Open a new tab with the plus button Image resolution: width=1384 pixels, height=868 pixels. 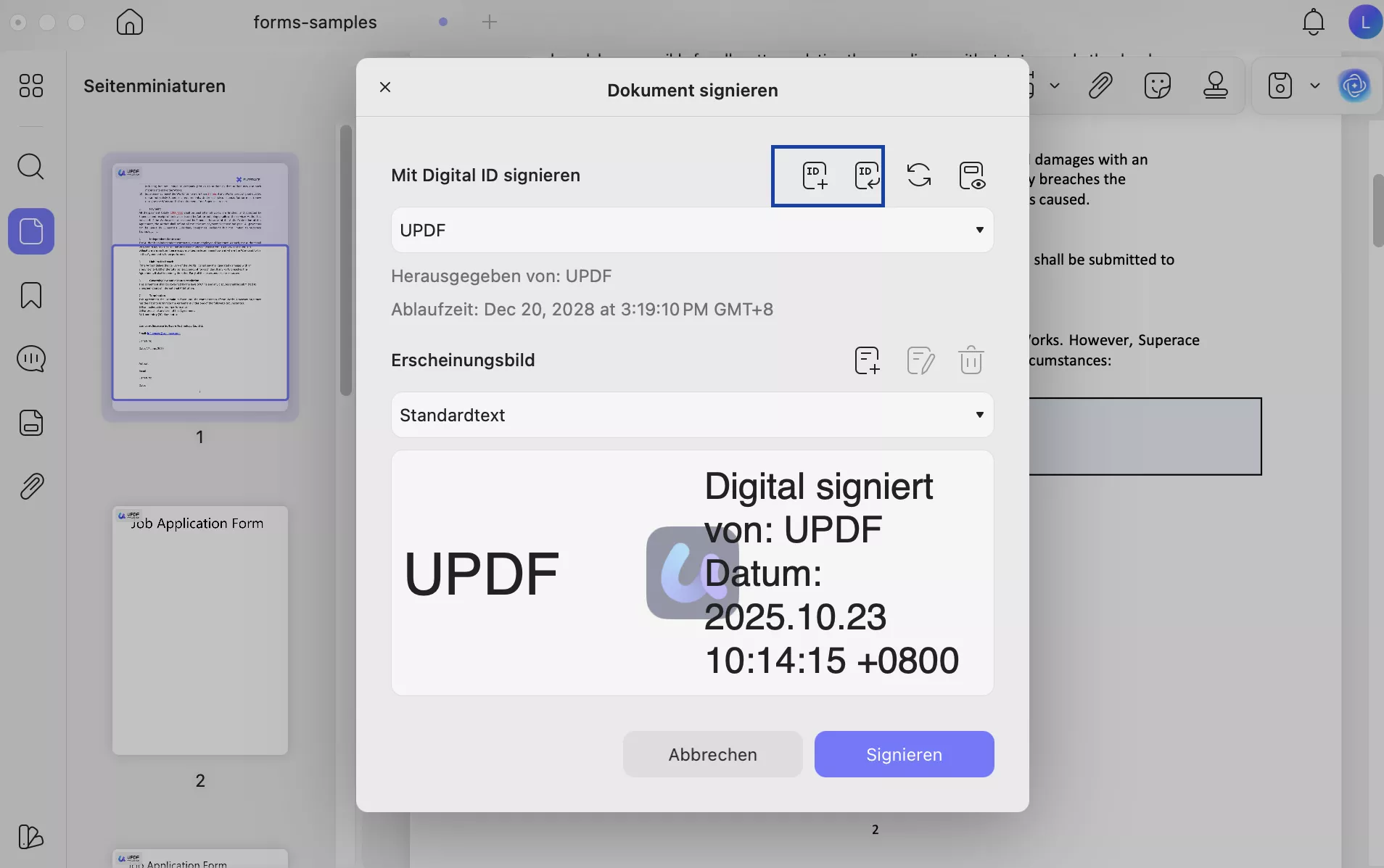click(x=490, y=22)
